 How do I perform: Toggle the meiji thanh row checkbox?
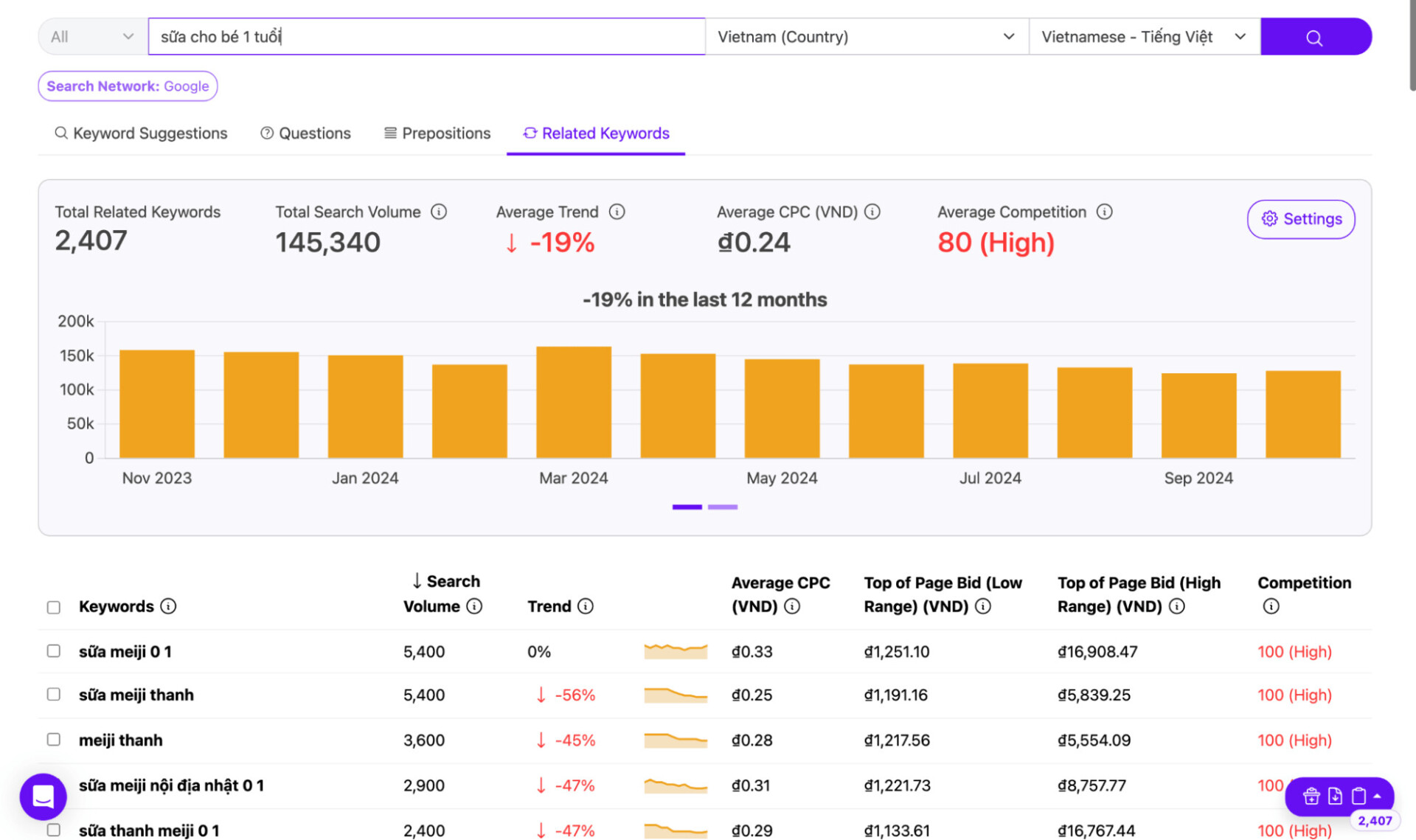[55, 739]
